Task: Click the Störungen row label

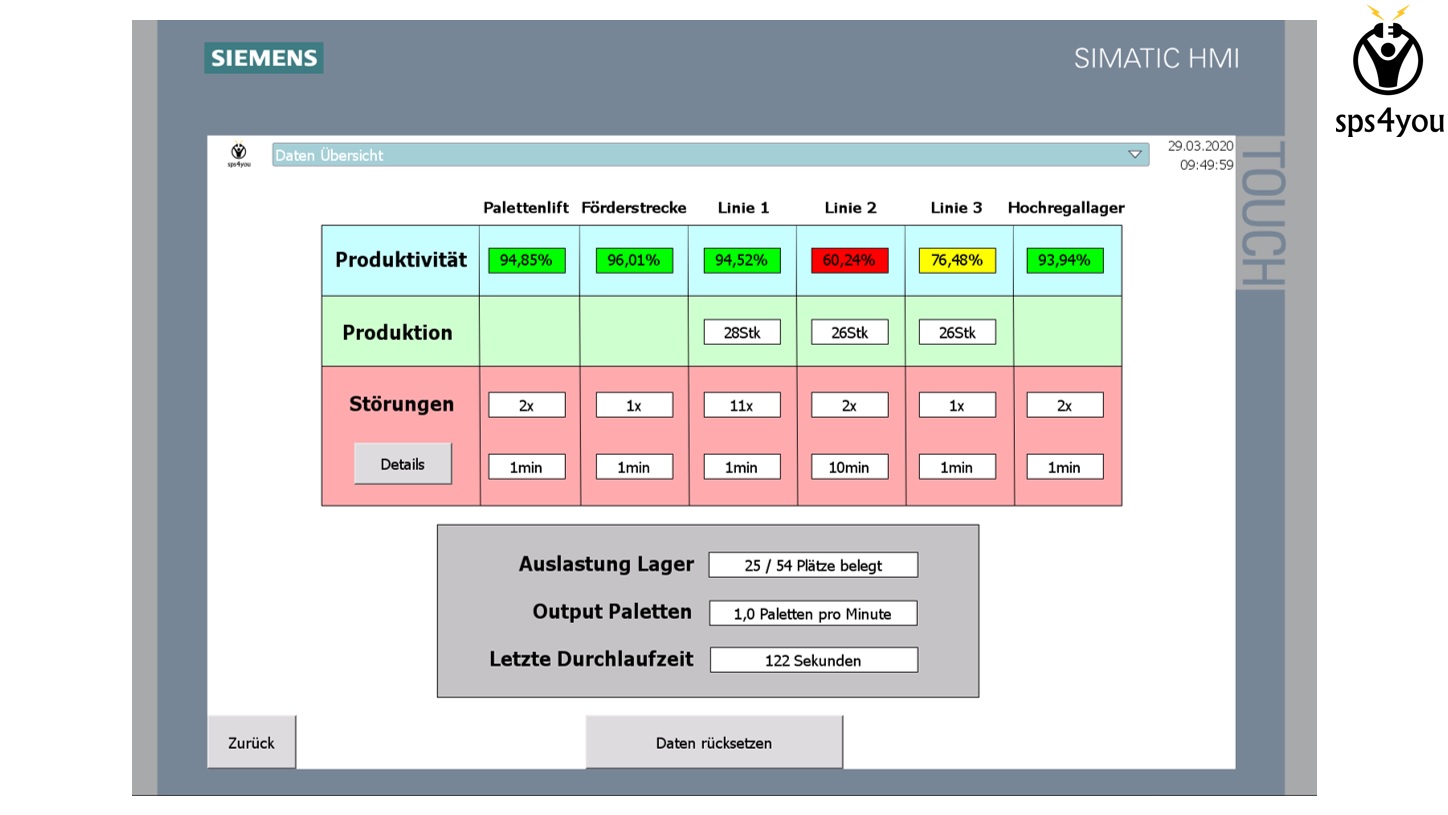Action: coord(401,404)
